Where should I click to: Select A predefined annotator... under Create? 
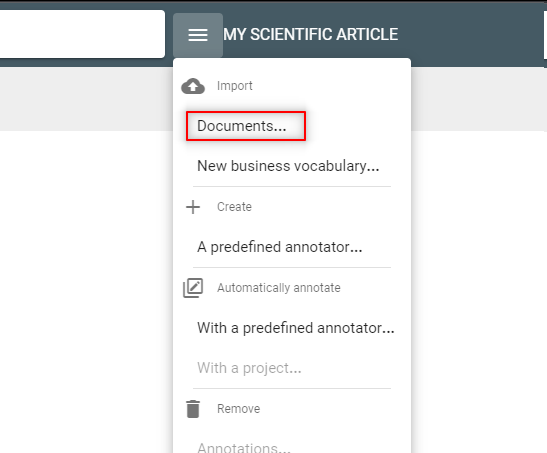(280, 247)
